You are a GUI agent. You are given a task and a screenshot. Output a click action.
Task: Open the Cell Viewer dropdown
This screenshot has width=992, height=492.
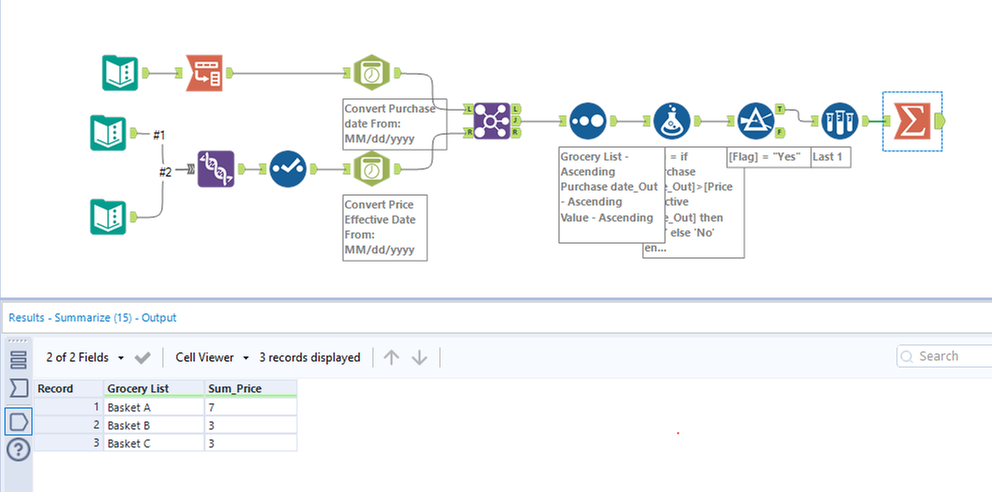(x=213, y=357)
